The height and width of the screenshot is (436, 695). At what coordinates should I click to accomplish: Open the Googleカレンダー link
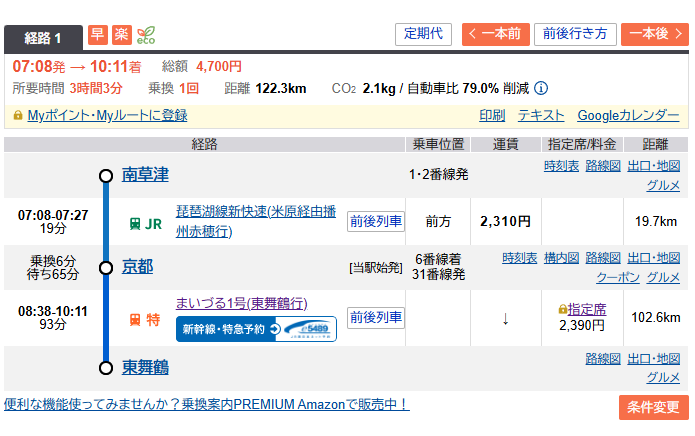pyautogui.click(x=628, y=116)
